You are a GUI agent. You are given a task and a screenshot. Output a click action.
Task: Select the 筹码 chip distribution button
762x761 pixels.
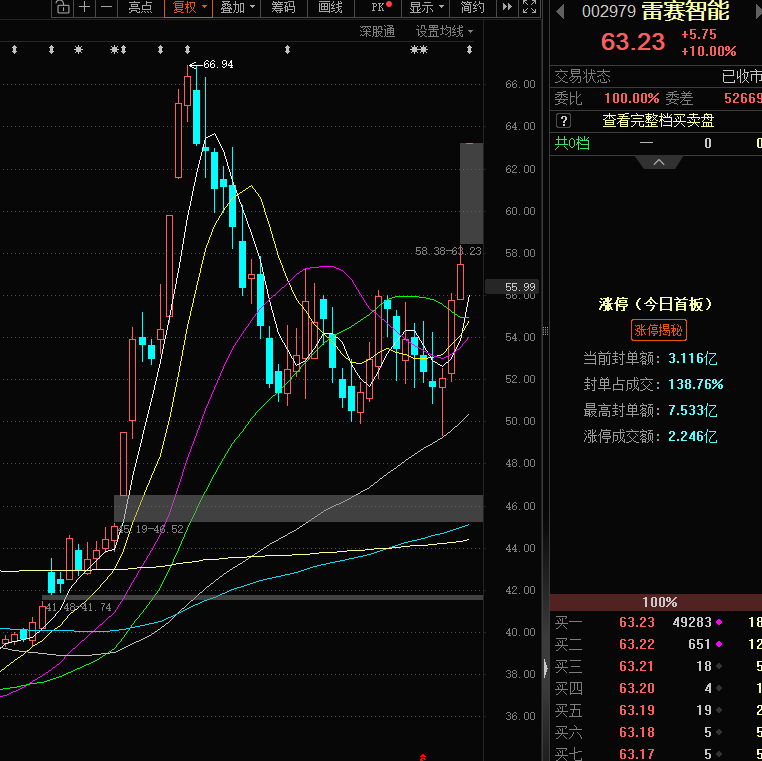tap(283, 8)
